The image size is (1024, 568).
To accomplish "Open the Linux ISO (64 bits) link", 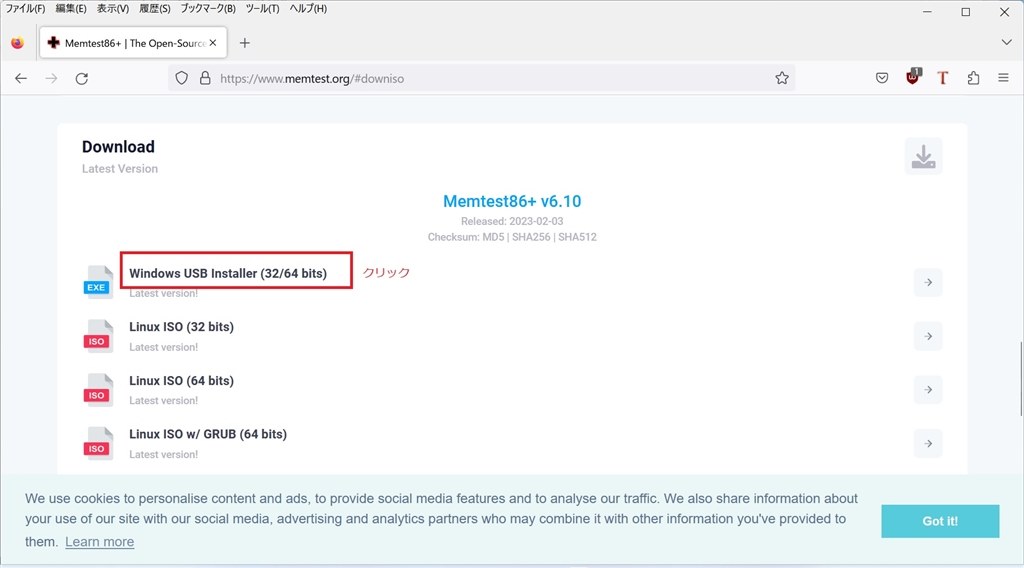I will click(x=182, y=381).
